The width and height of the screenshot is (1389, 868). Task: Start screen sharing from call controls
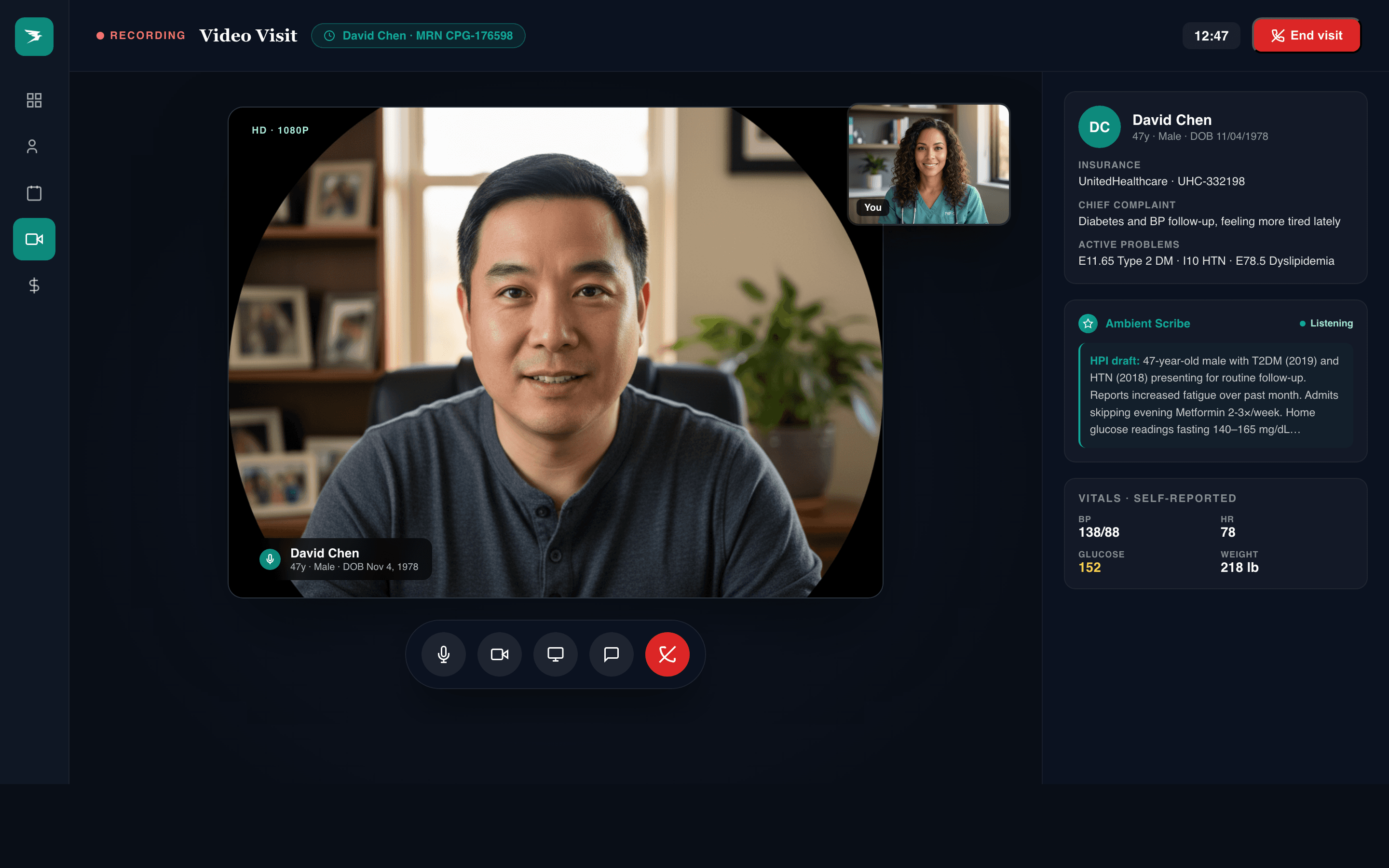pos(555,654)
